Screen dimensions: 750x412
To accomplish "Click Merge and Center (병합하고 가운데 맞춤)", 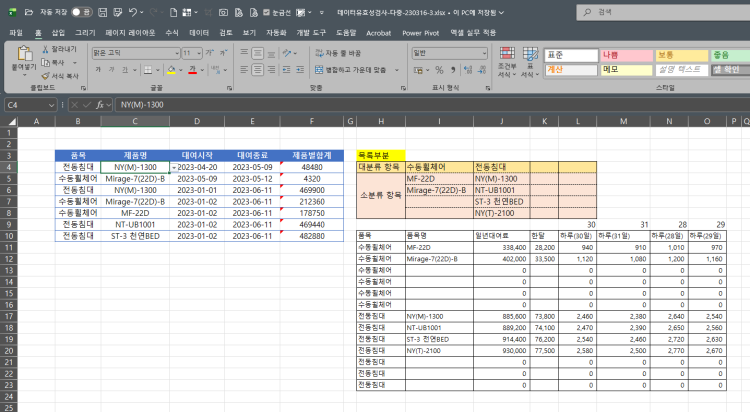I will [x=350, y=71].
